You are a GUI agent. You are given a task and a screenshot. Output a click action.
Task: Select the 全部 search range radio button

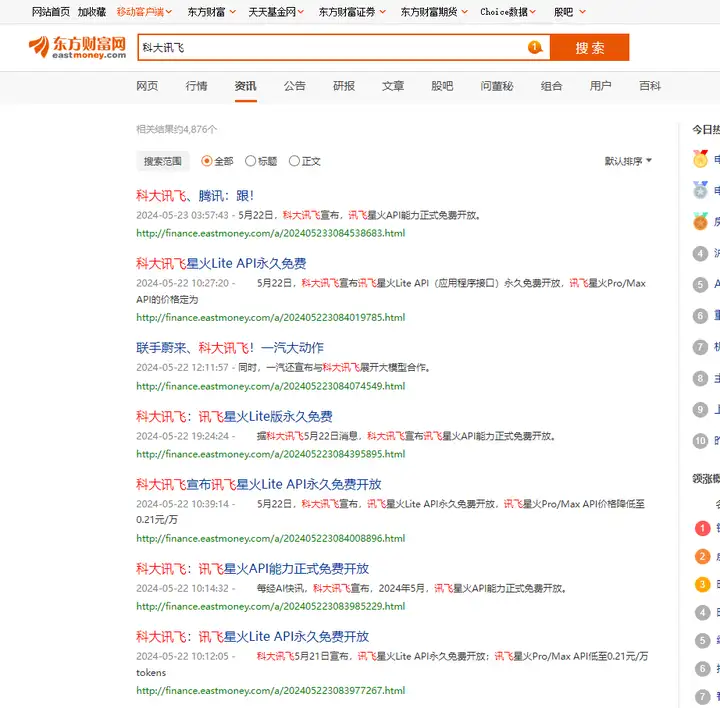coord(207,161)
